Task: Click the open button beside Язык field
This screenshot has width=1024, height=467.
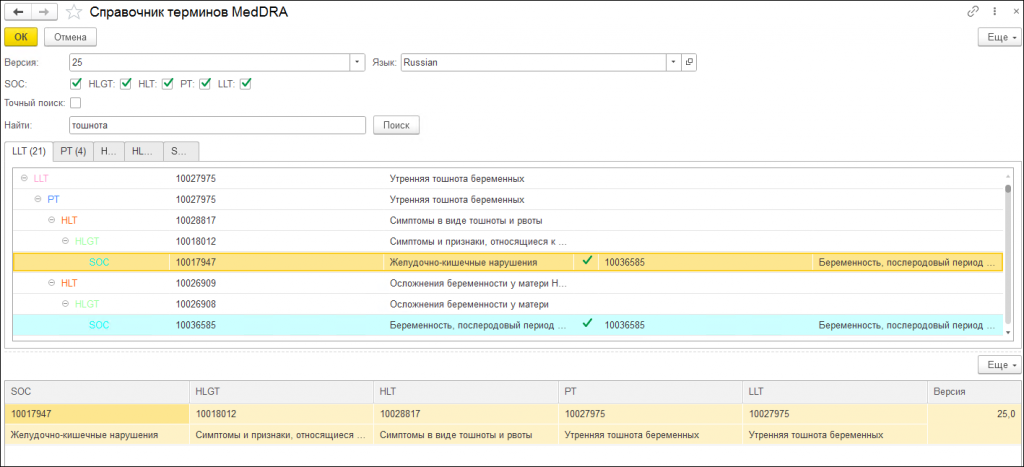Action: (689, 62)
